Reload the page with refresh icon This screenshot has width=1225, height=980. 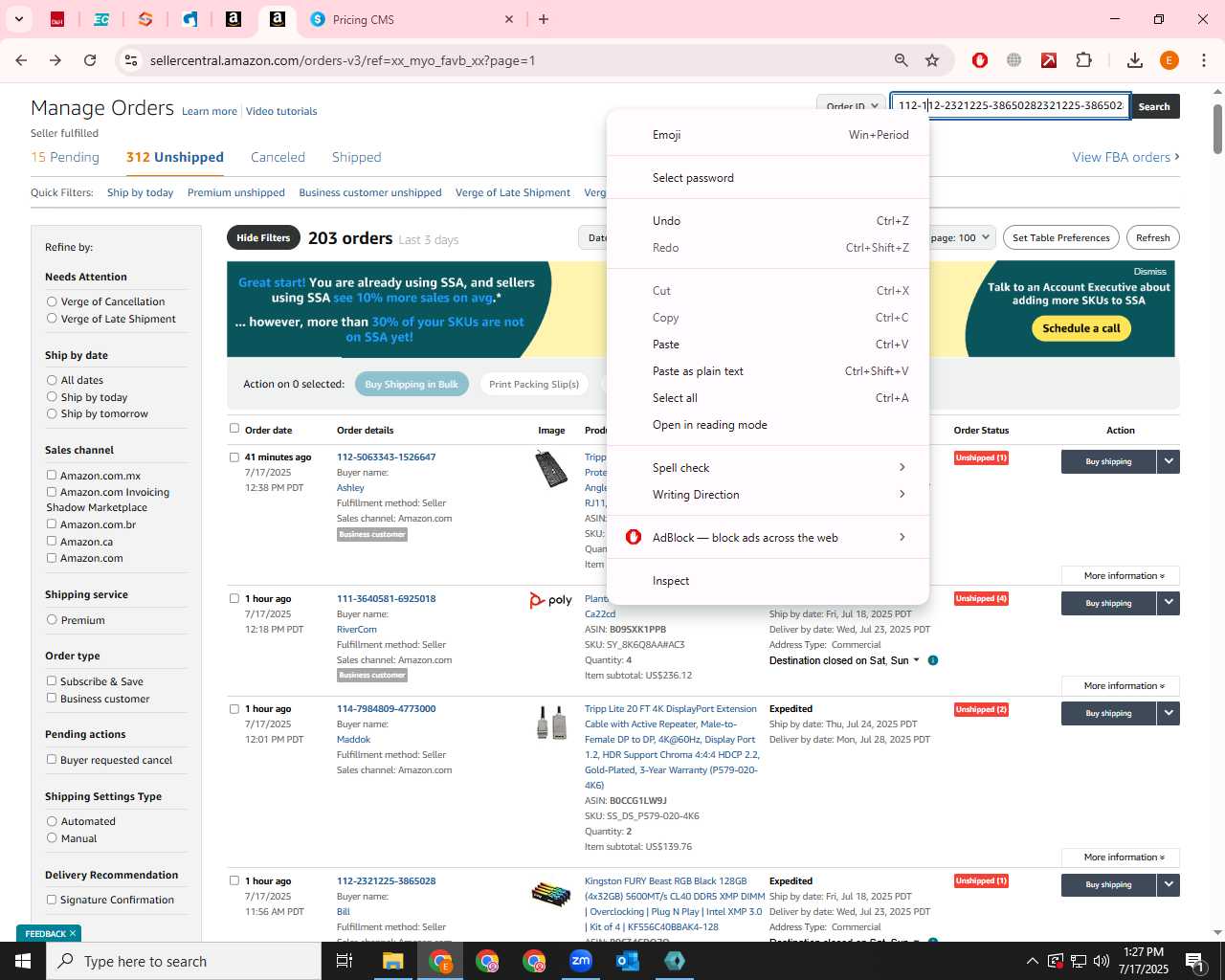click(x=90, y=60)
